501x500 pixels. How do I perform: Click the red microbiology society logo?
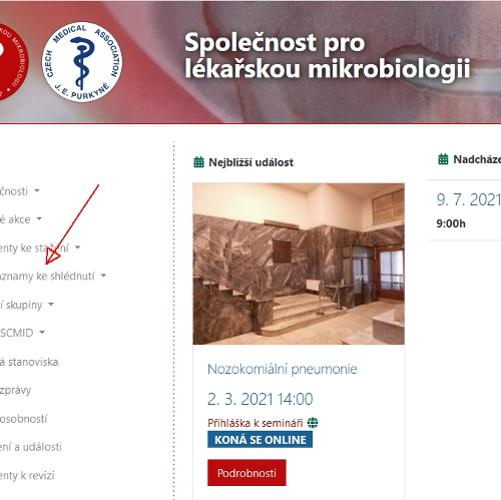[x=14, y=62]
